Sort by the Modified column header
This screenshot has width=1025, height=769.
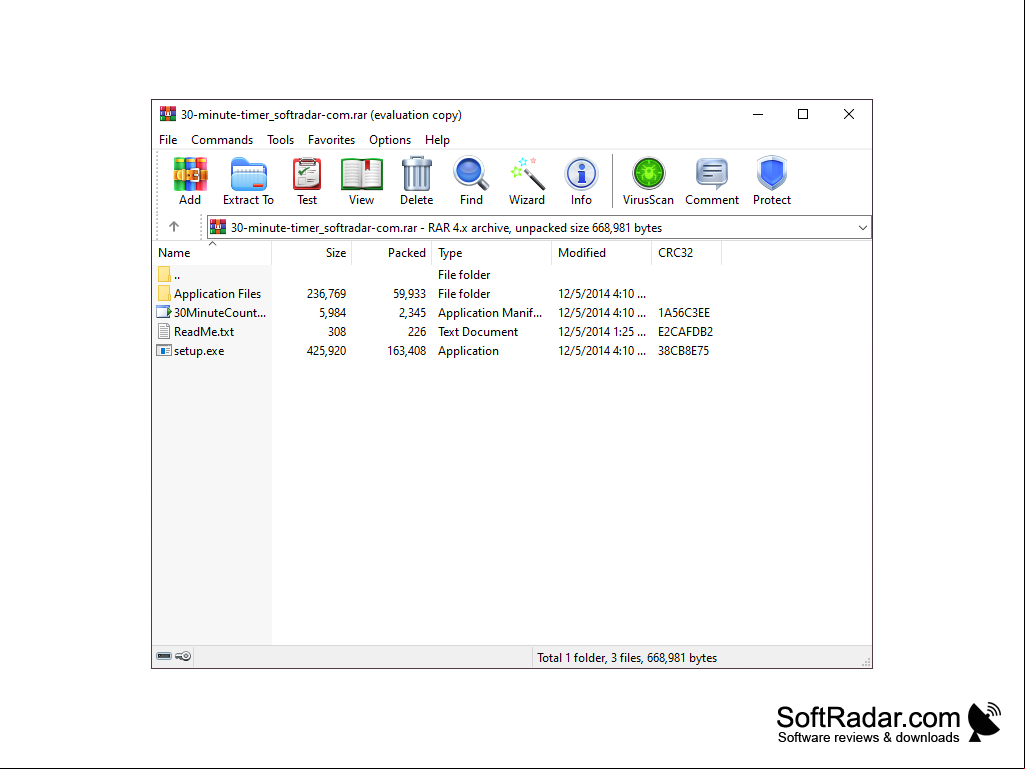pyautogui.click(x=601, y=252)
